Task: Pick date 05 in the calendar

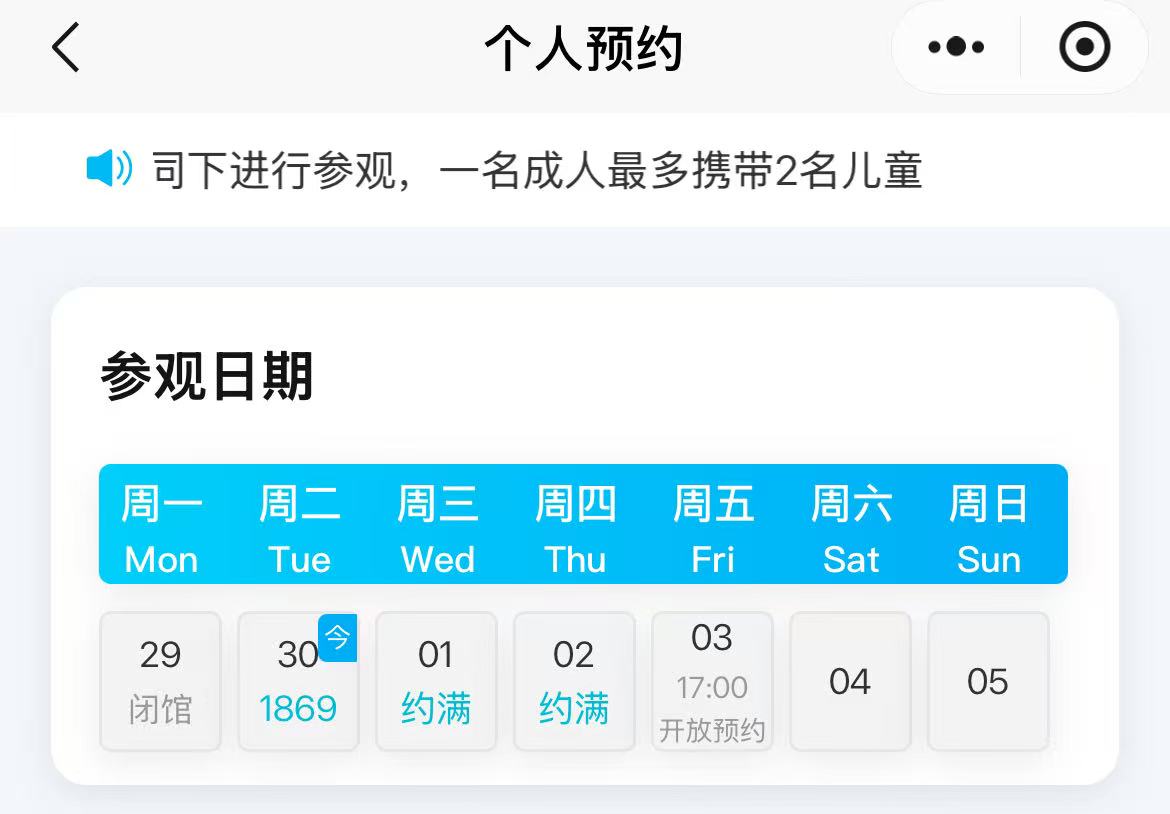Action: point(988,681)
